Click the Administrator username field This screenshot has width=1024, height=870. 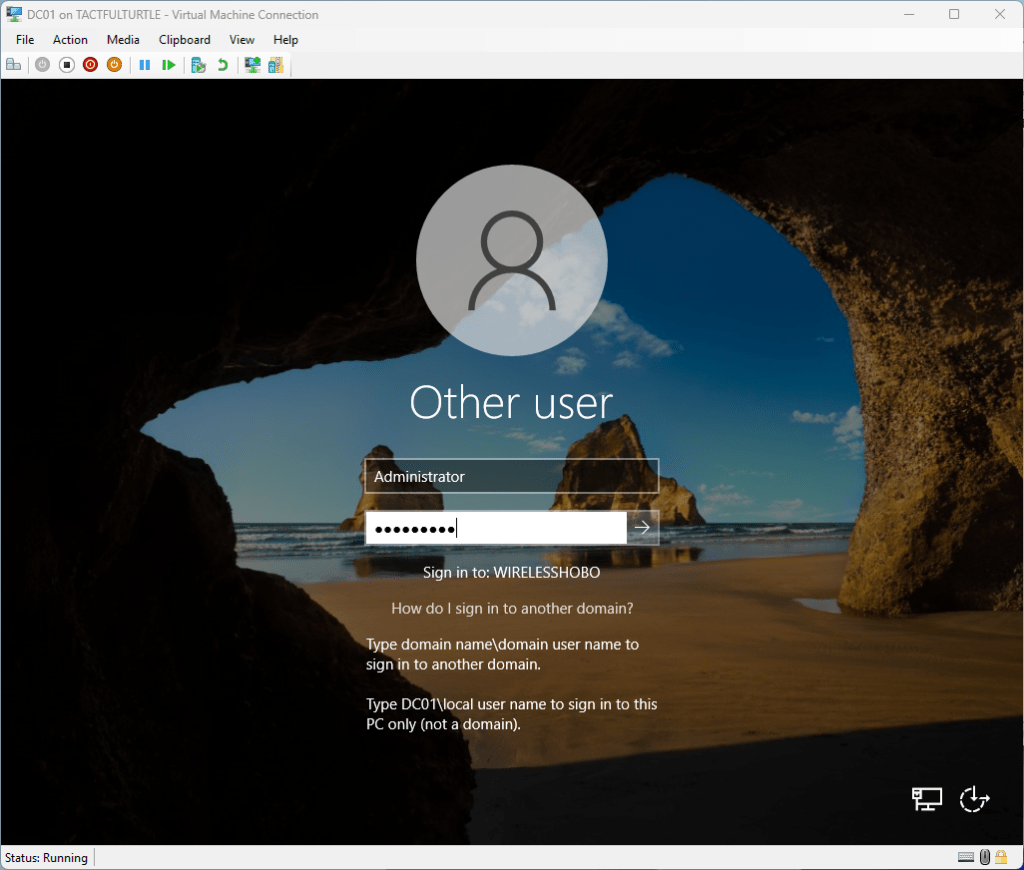[x=511, y=477]
